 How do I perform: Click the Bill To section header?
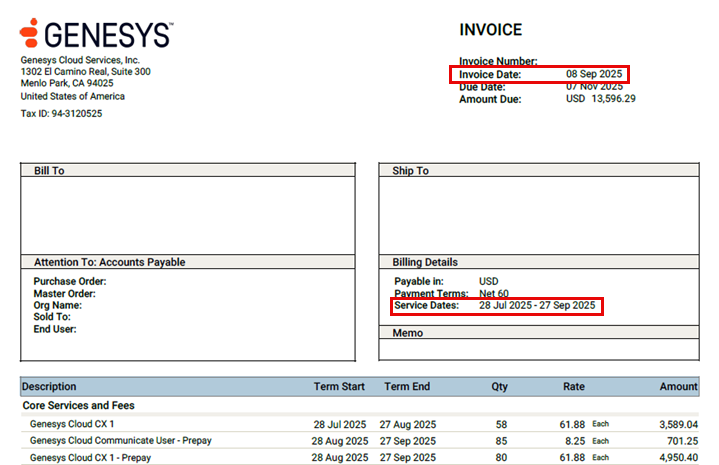[49, 171]
